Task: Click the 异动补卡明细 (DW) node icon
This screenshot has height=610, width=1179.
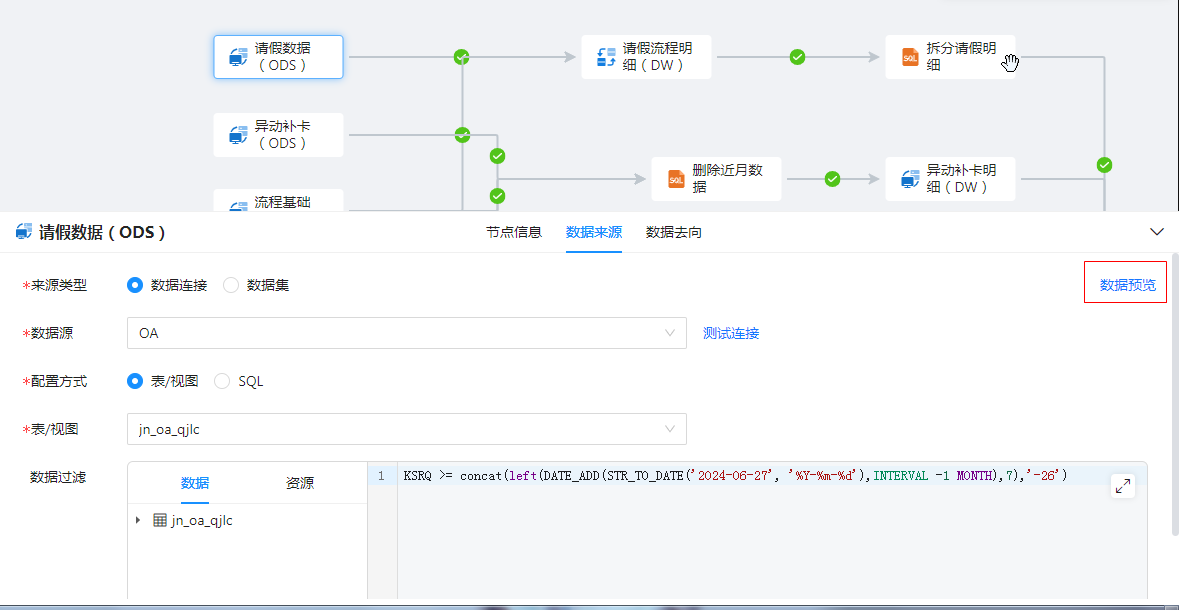Action: point(910,179)
